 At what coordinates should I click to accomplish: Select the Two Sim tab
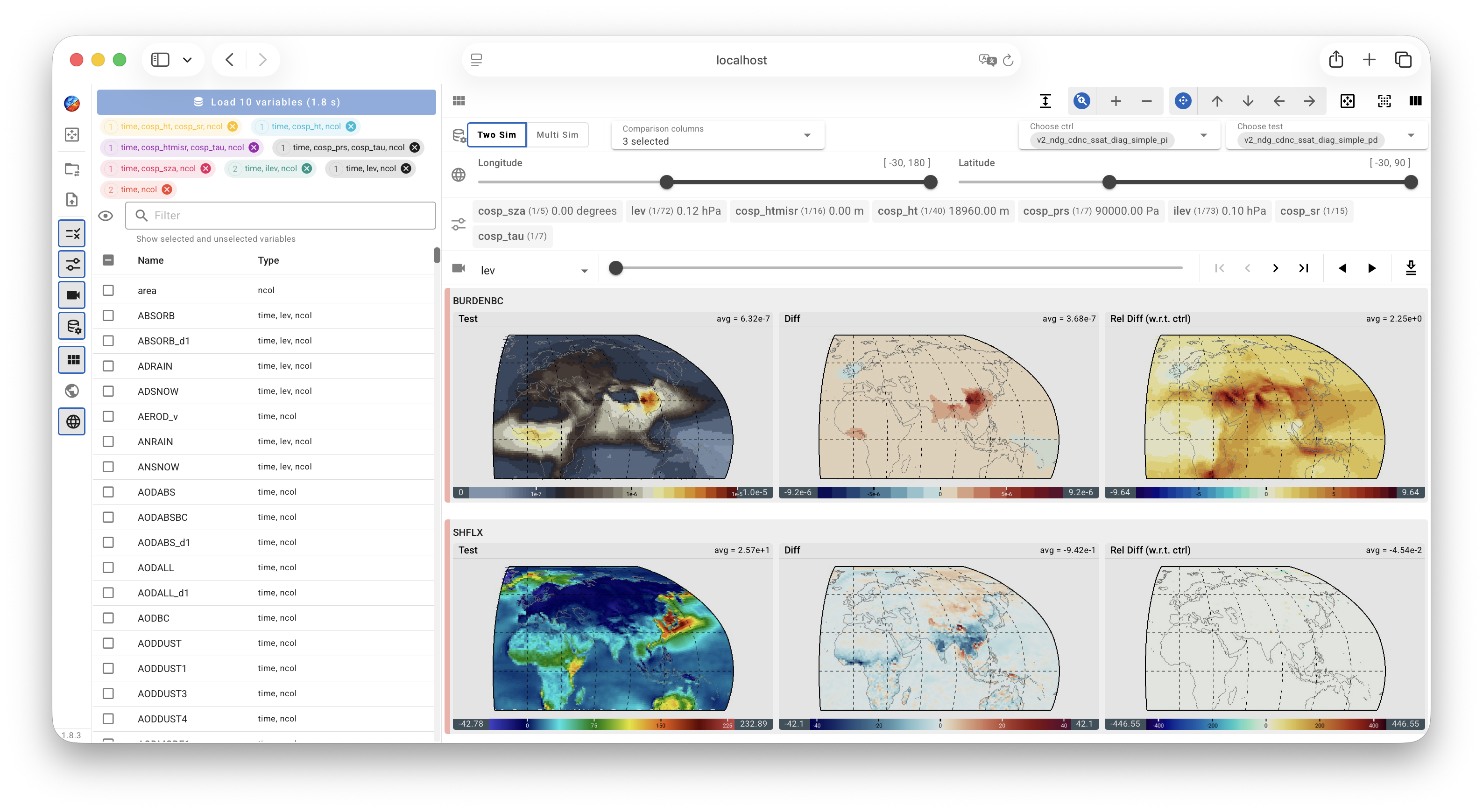click(496, 135)
